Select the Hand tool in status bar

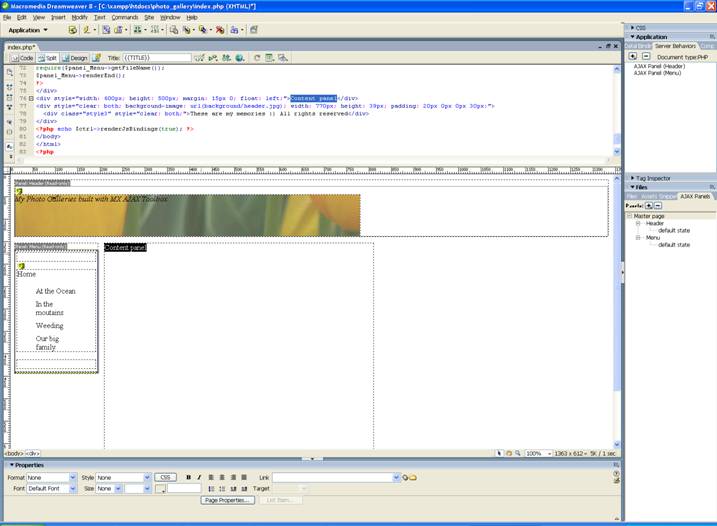[508, 453]
